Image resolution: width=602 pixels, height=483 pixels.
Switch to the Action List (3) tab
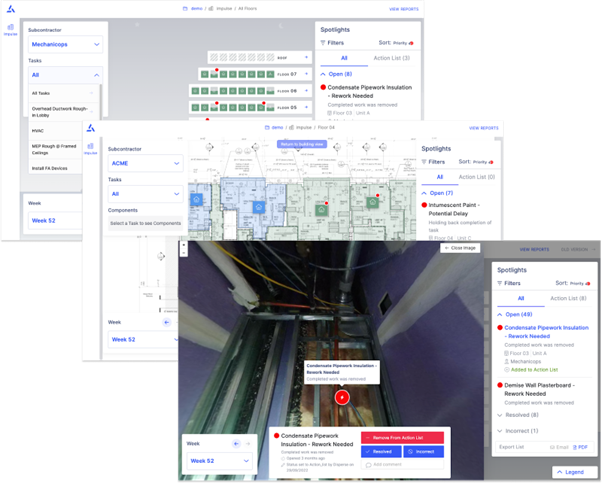(392, 58)
